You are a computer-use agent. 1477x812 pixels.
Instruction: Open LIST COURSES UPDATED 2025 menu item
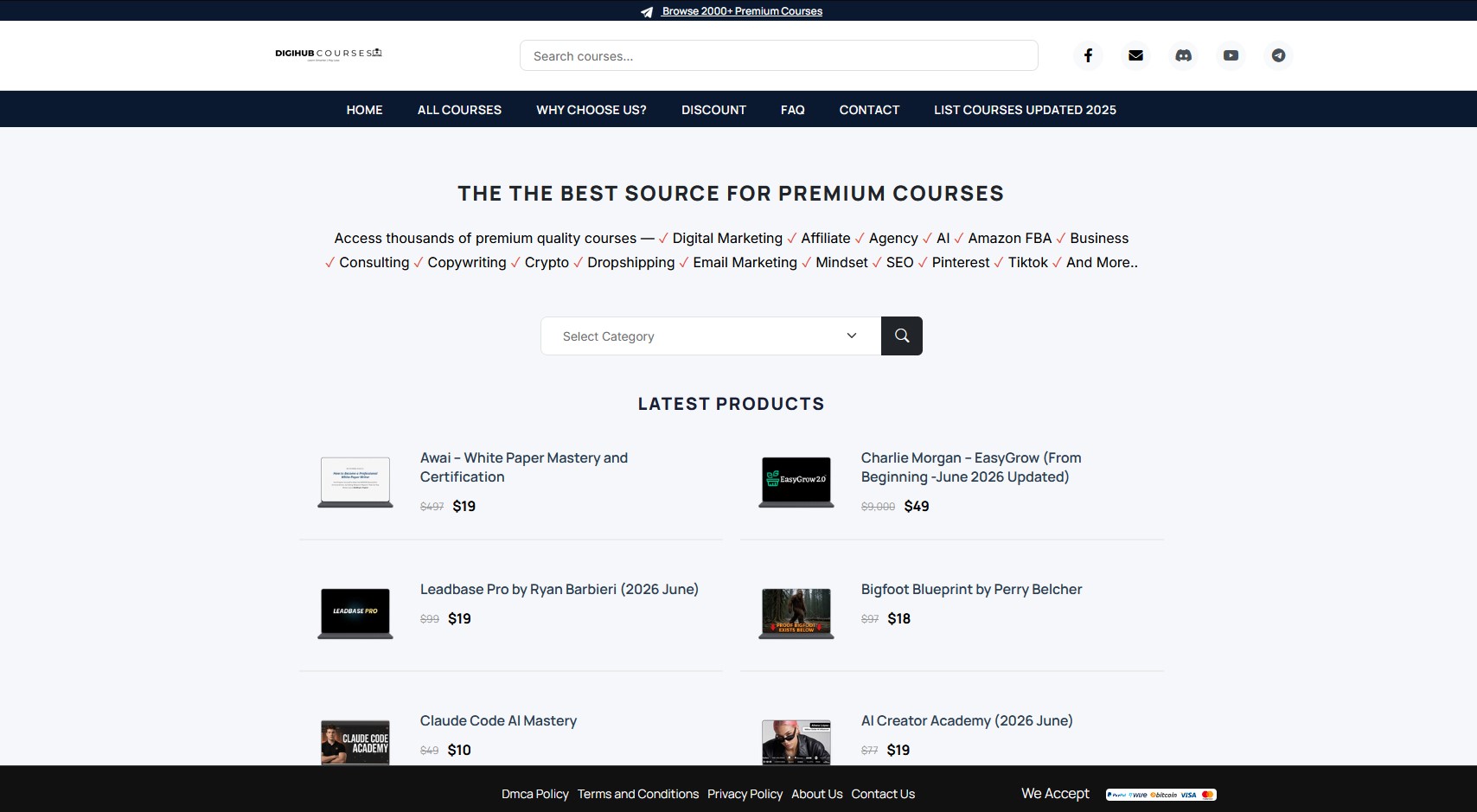[1025, 110]
